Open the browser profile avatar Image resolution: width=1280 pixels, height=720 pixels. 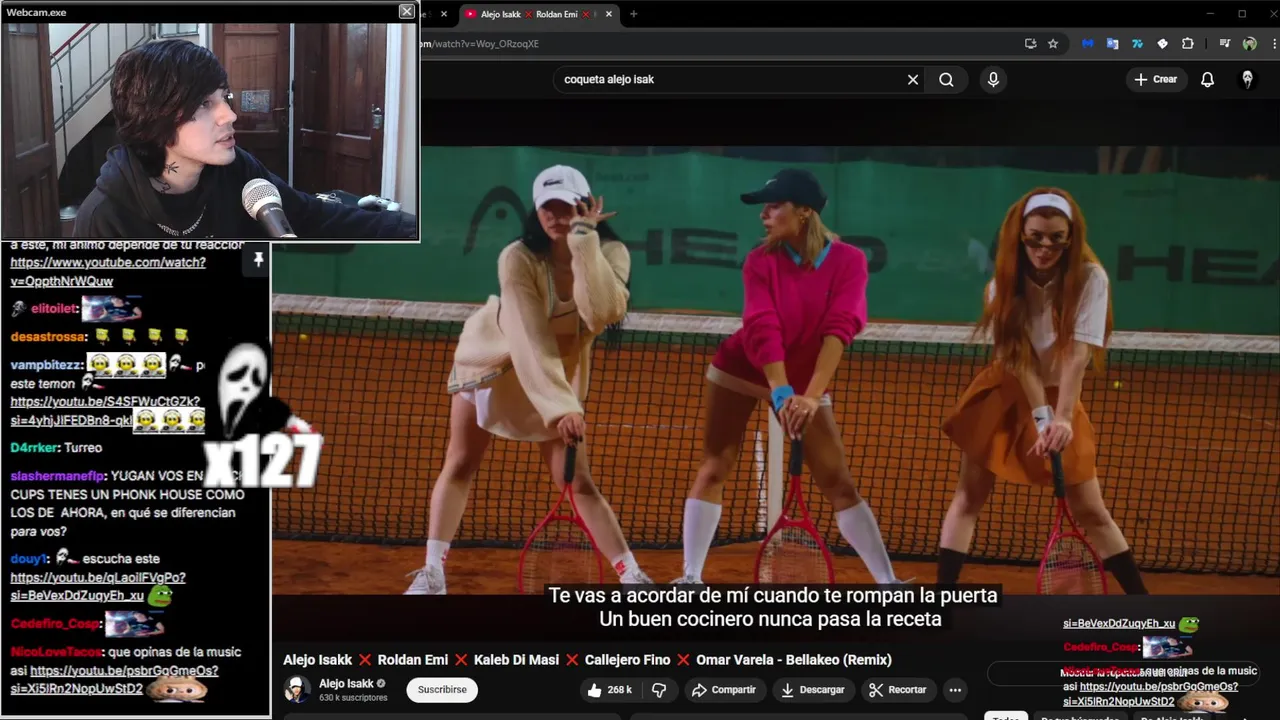point(1249,44)
